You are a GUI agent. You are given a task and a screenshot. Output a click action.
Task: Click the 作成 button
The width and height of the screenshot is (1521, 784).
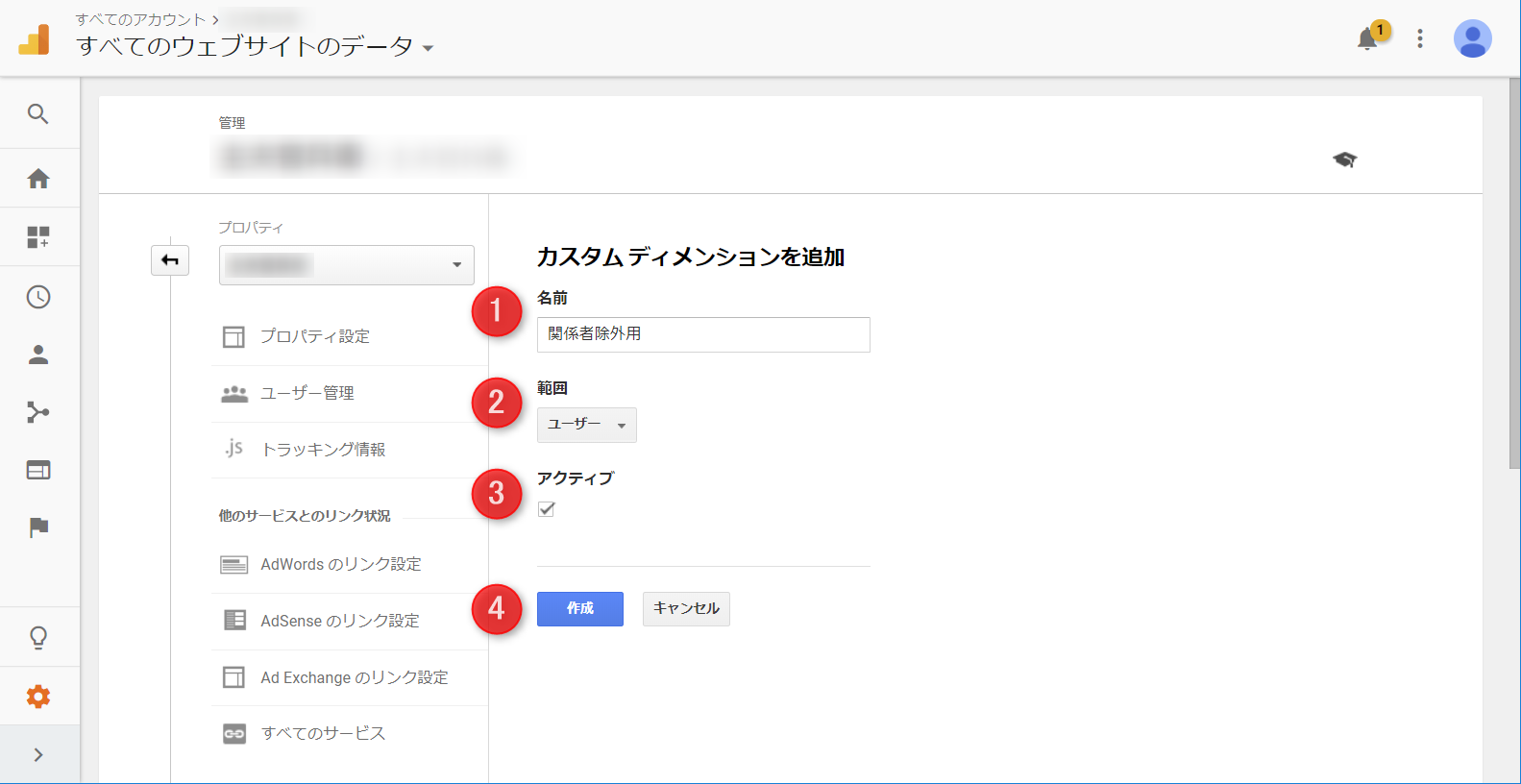tap(579, 609)
